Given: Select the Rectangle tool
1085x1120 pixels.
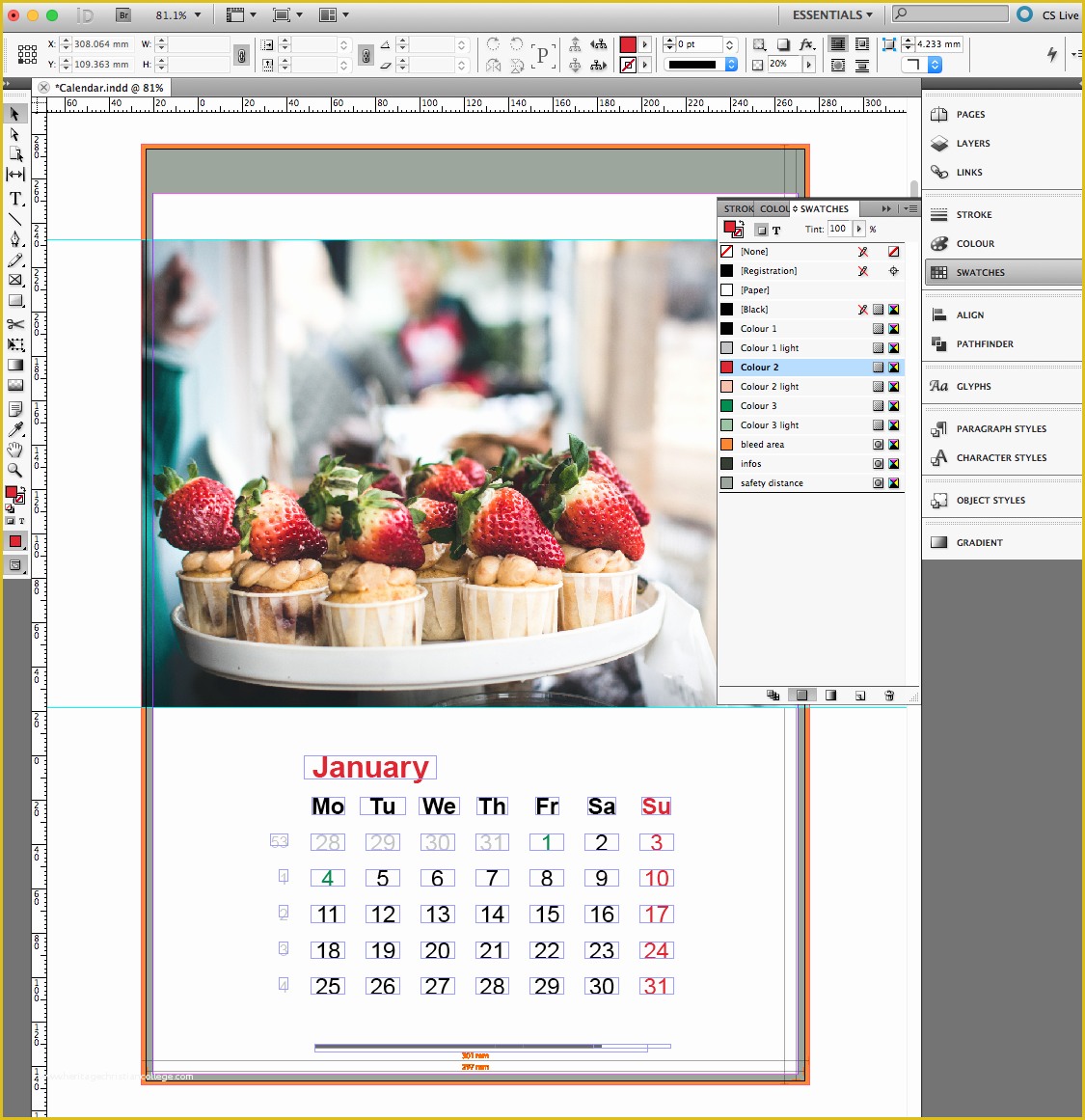Looking at the screenshot, I should [15, 301].
